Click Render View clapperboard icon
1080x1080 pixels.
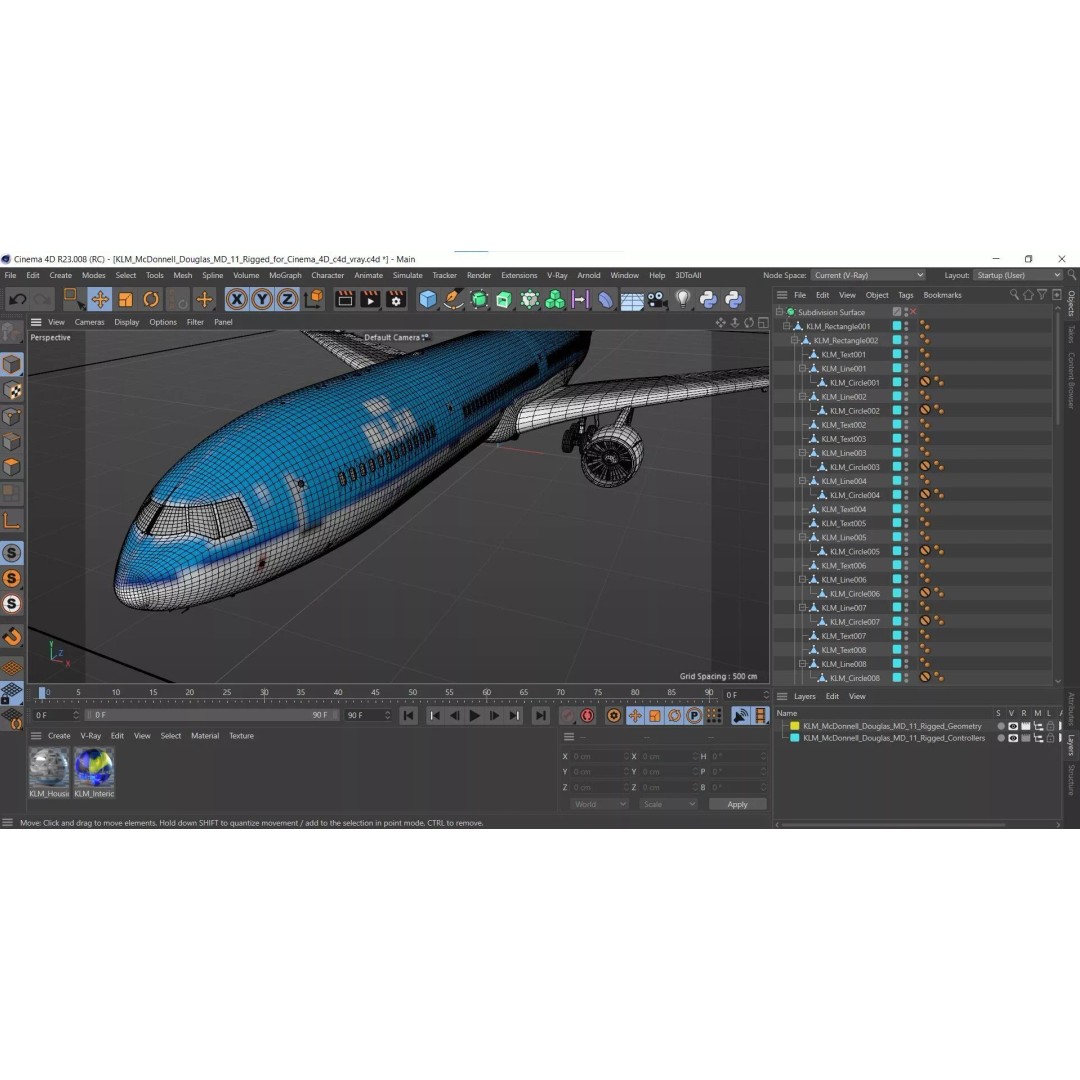pyautogui.click(x=344, y=299)
